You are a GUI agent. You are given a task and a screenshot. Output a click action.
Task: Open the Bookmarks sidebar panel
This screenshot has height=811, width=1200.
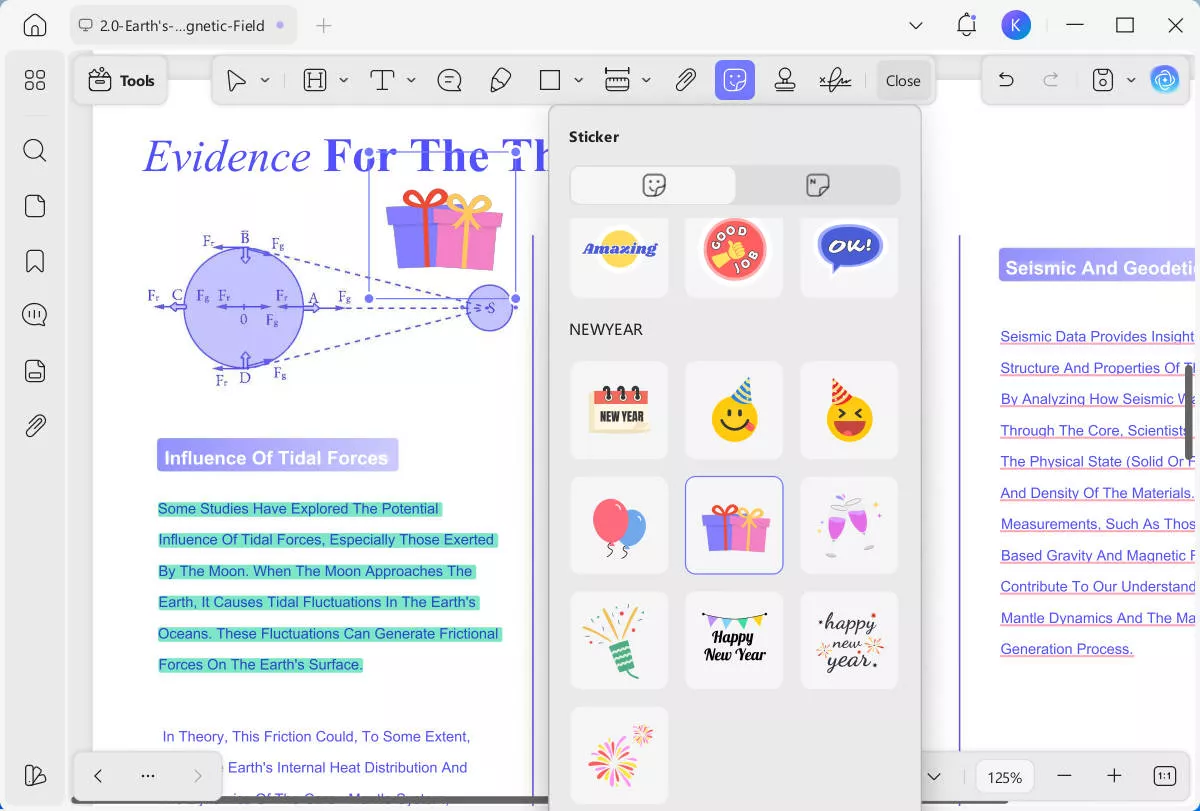tap(34, 260)
